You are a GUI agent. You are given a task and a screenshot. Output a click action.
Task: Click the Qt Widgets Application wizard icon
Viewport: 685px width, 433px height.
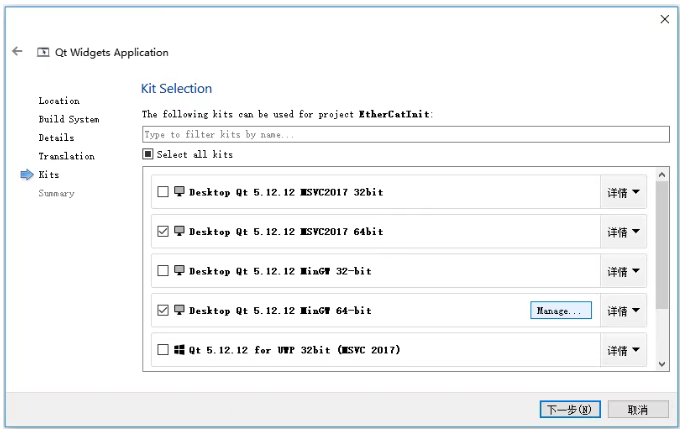43,52
